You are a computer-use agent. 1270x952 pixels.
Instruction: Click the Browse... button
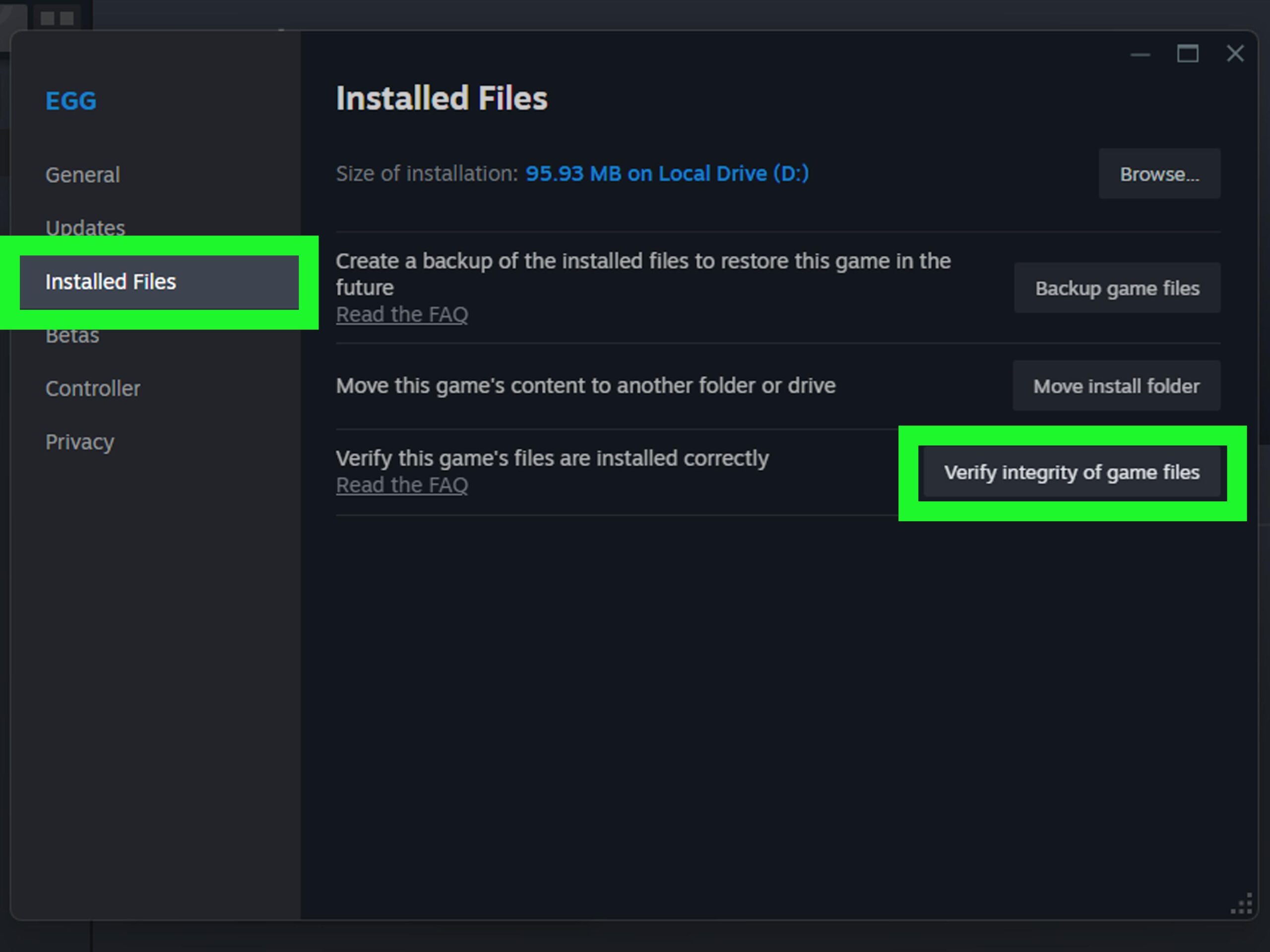(1159, 174)
